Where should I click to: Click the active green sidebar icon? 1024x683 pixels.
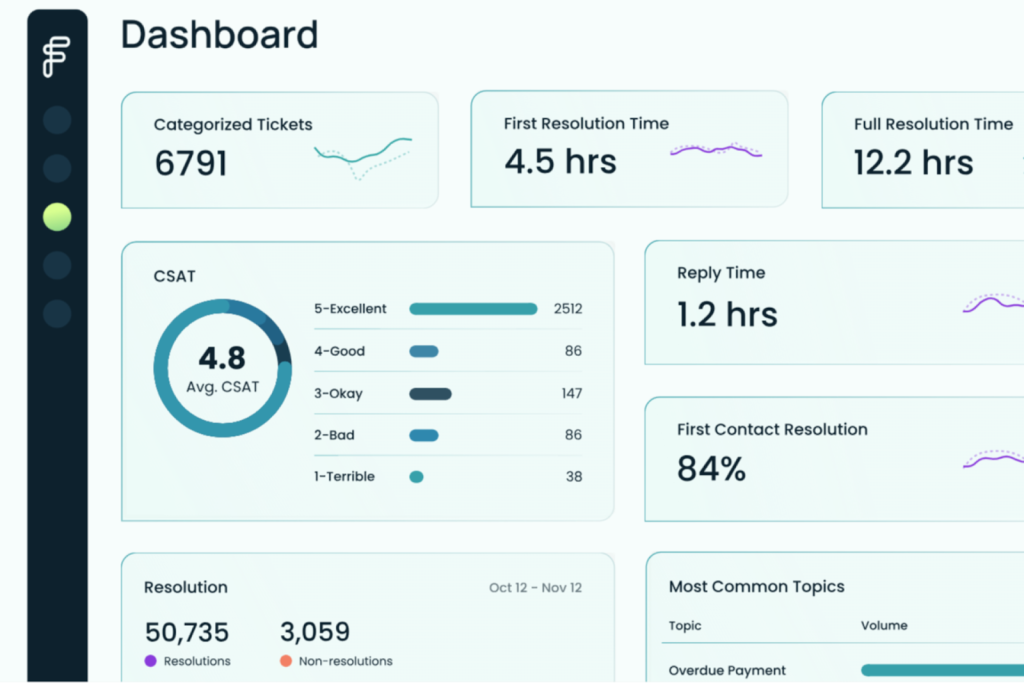[x=56, y=215]
